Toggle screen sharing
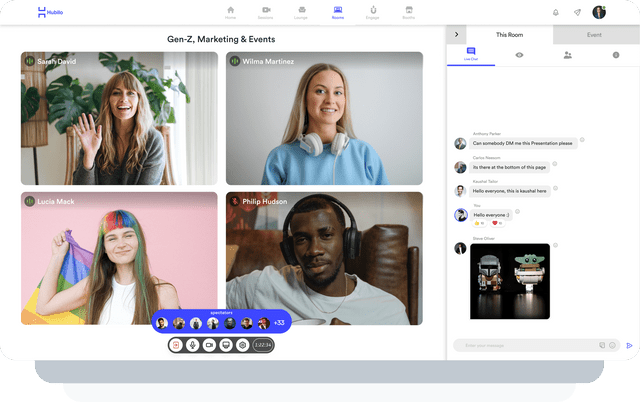This screenshot has height=402, width=640. pyautogui.click(x=225, y=344)
